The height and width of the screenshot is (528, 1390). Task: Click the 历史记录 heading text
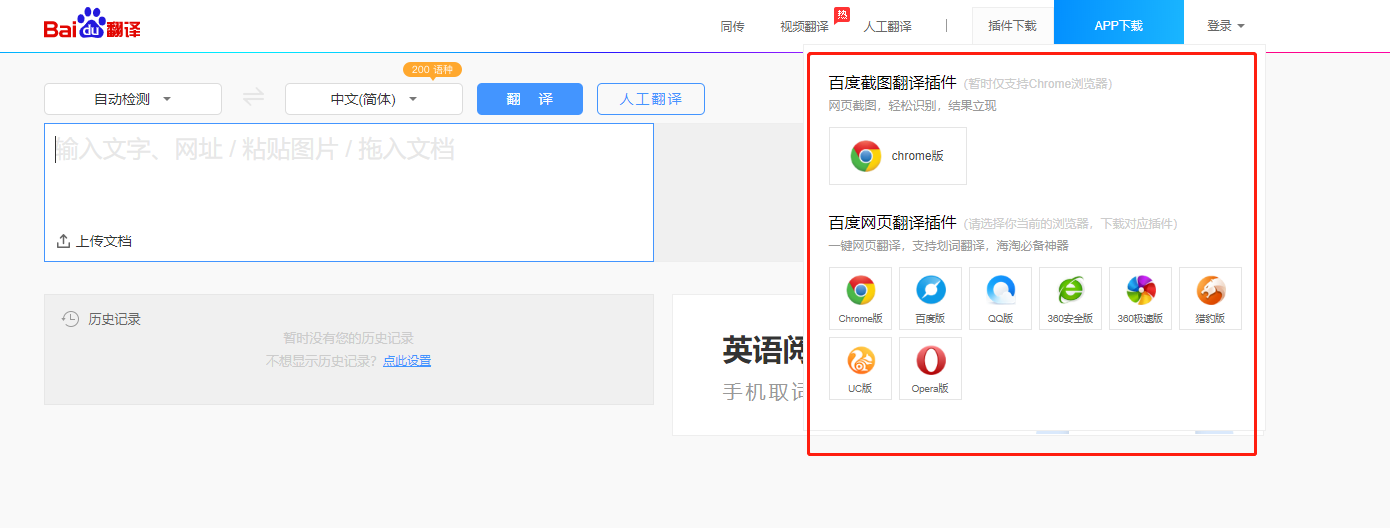[115, 319]
